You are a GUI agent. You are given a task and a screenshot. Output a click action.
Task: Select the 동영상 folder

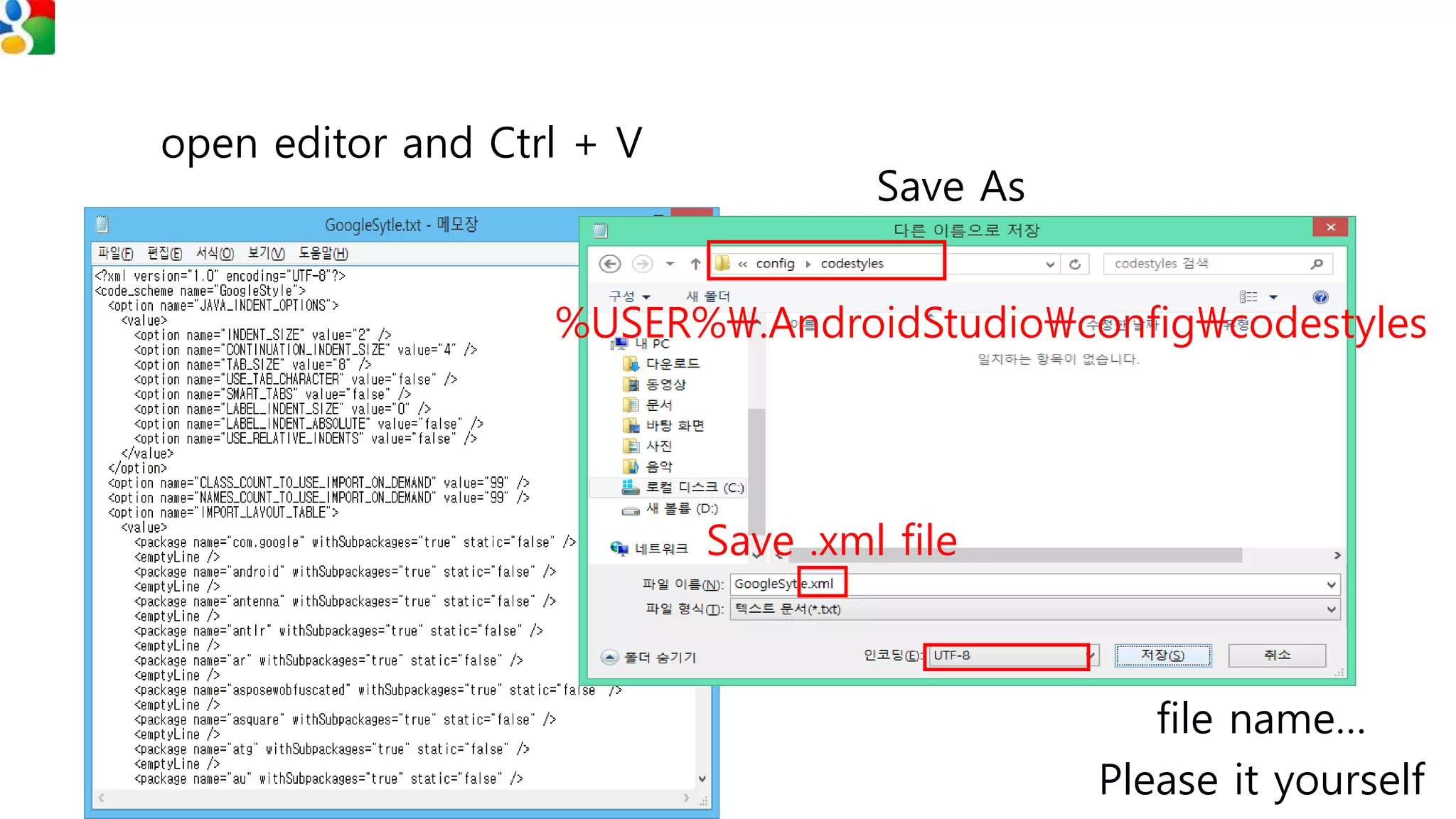(655, 385)
